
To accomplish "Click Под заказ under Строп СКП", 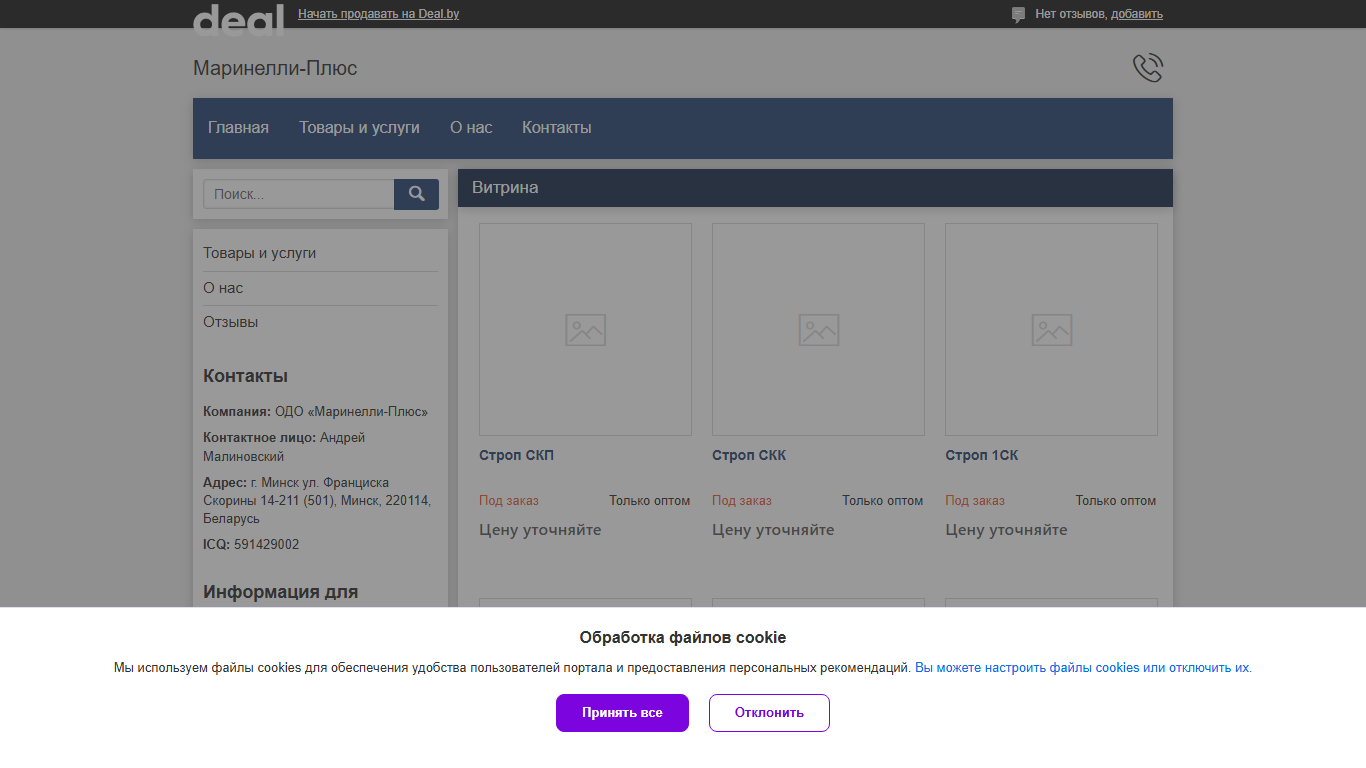I will [x=509, y=501].
